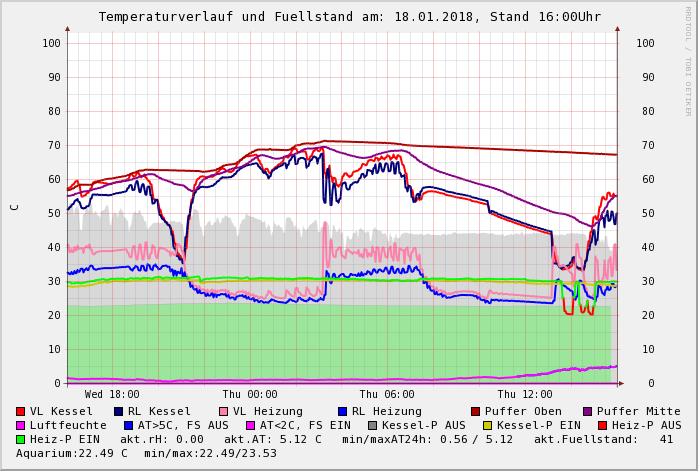Click the green Heiz-P EIN legend swatch
698x471 pixels.
21,440
